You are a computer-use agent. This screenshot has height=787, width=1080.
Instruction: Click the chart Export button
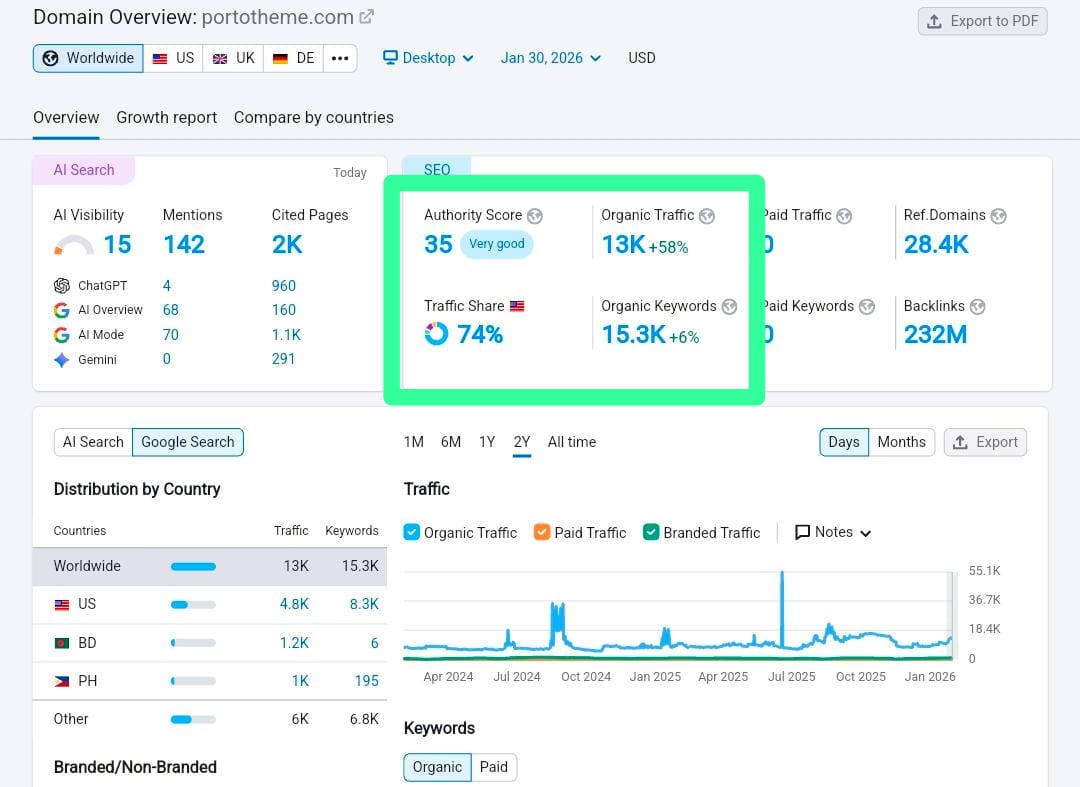tap(985, 442)
